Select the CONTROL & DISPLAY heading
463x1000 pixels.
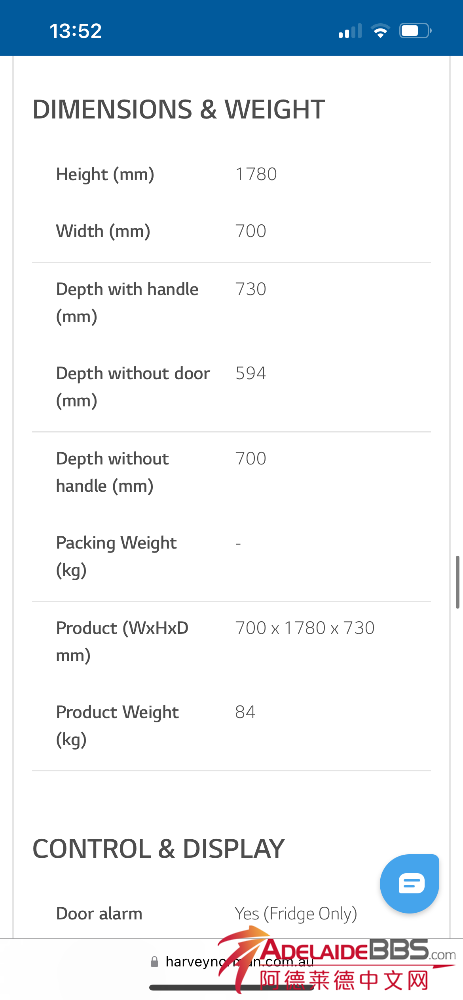[158, 849]
